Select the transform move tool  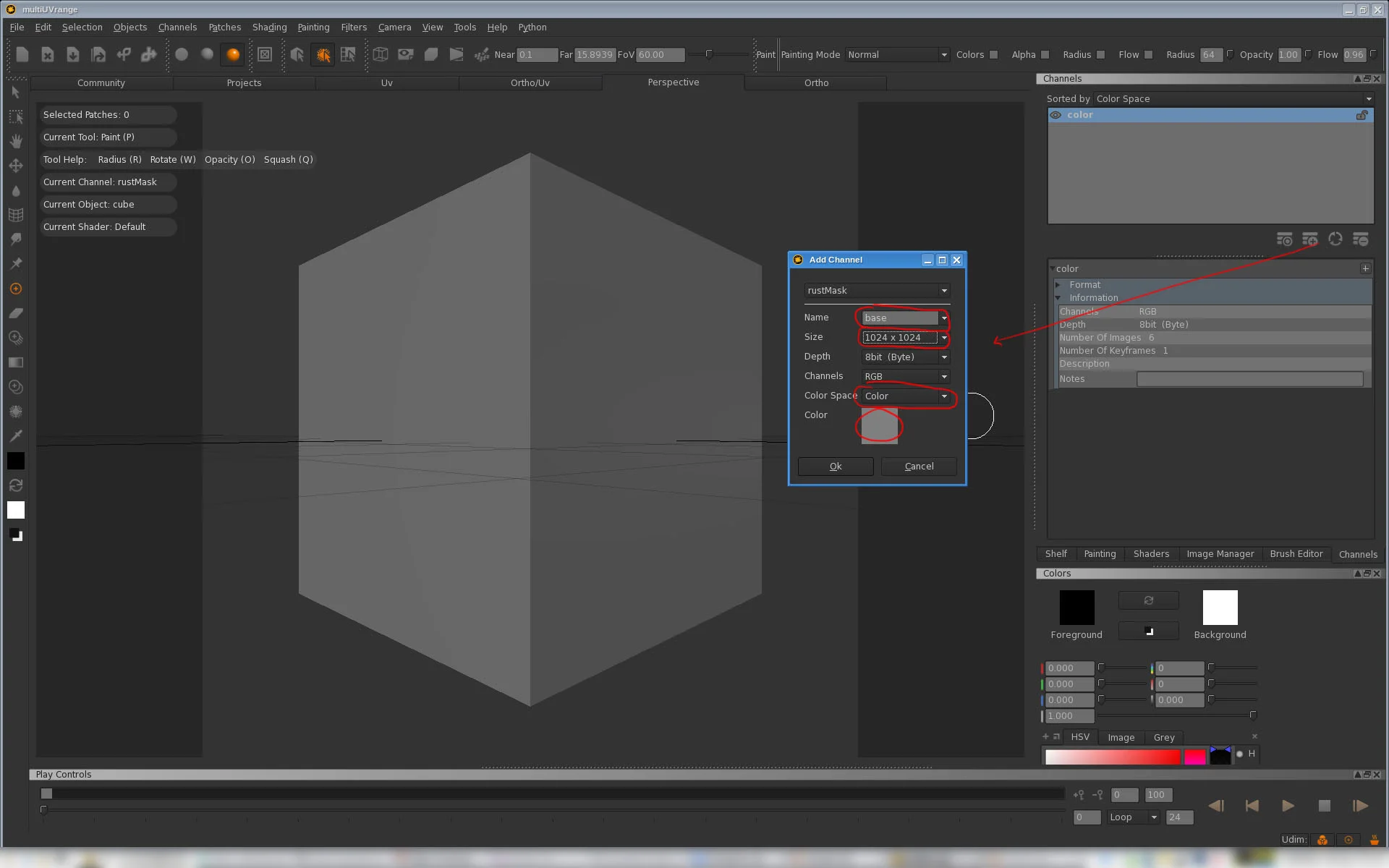click(x=16, y=166)
